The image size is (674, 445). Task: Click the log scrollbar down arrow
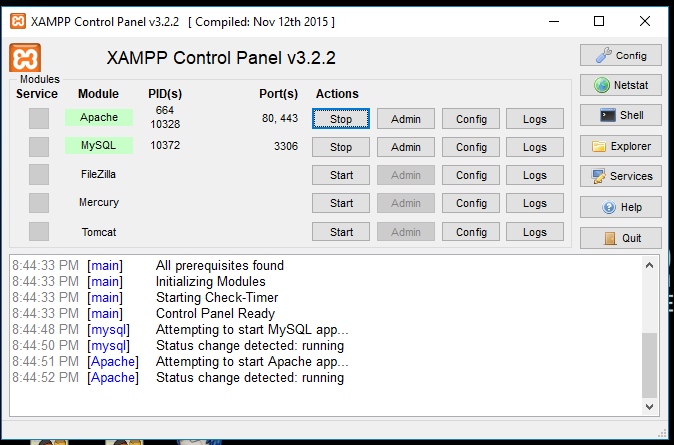[649, 406]
